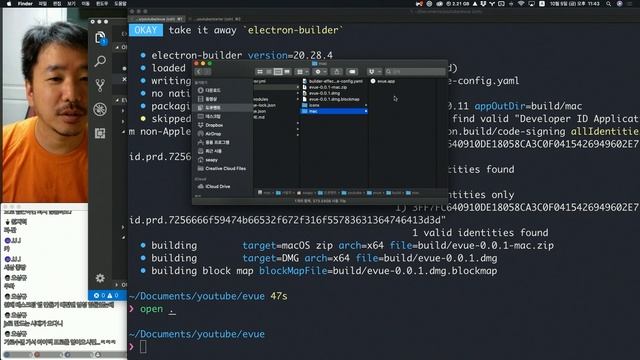640x360 pixels.
Task: Switch Finder to icon view
Action: click(x=260, y=72)
